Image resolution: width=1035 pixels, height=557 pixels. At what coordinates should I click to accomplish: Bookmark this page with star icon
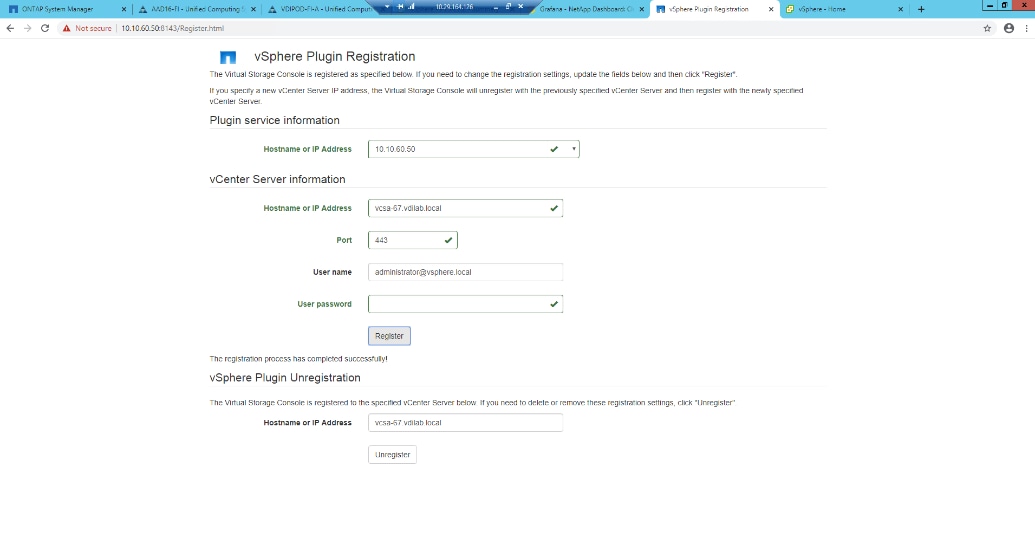[987, 28]
